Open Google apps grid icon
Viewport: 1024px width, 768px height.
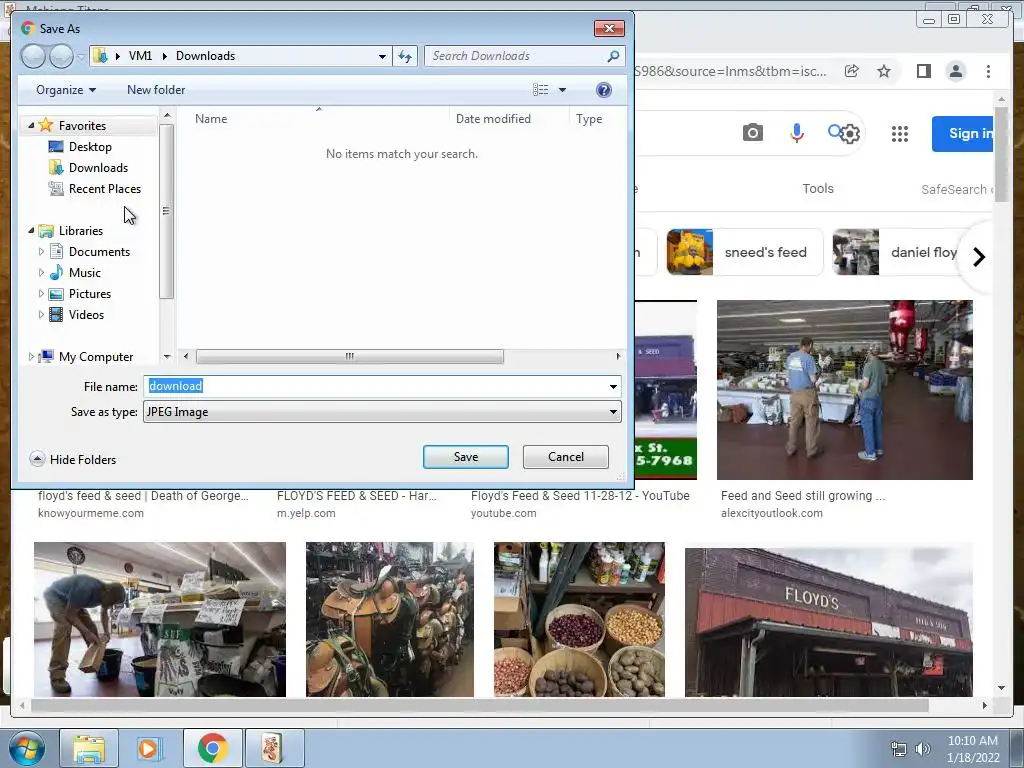point(900,134)
